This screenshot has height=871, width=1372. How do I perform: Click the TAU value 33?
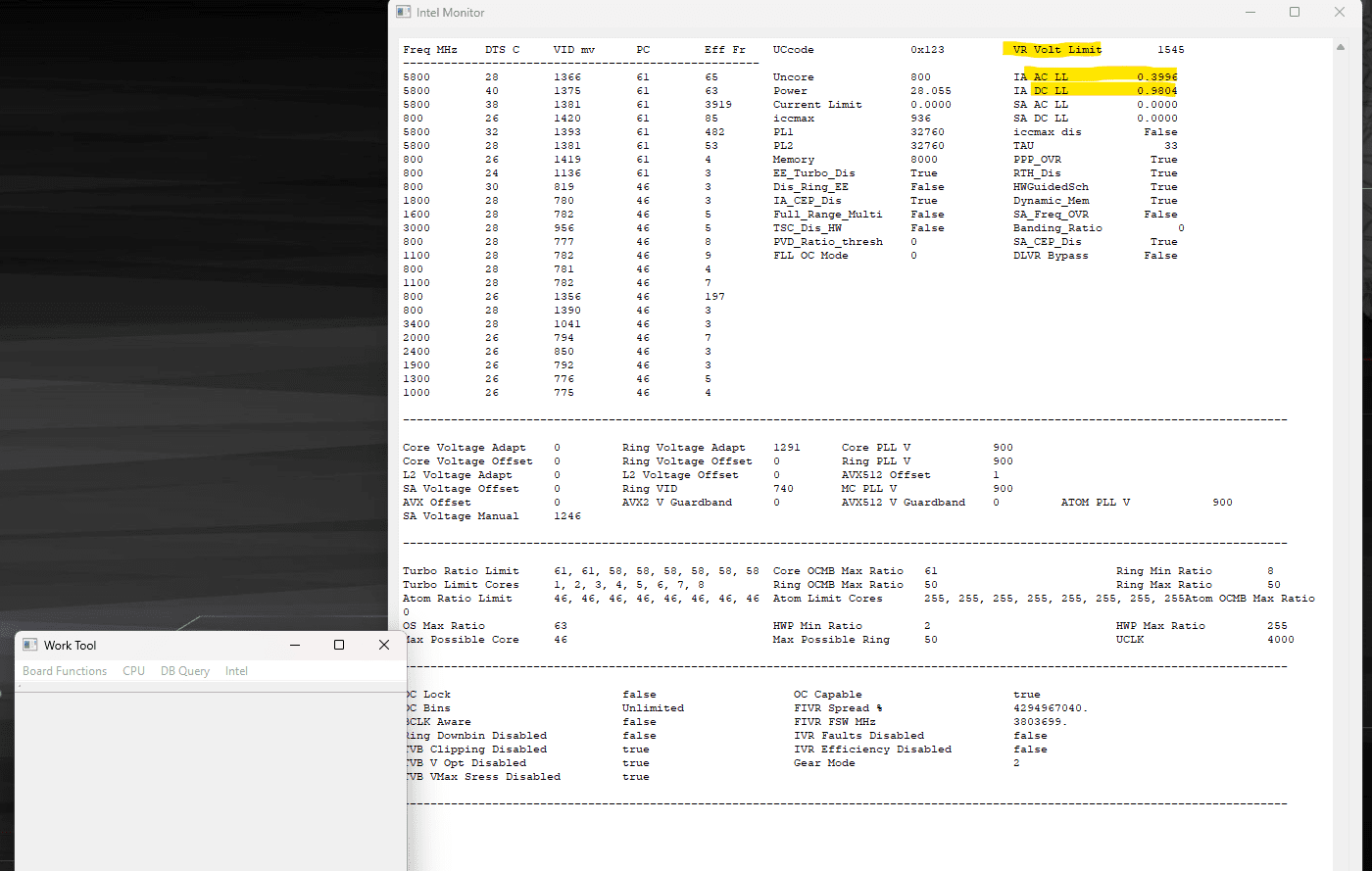pyautogui.click(x=1171, y=145)
